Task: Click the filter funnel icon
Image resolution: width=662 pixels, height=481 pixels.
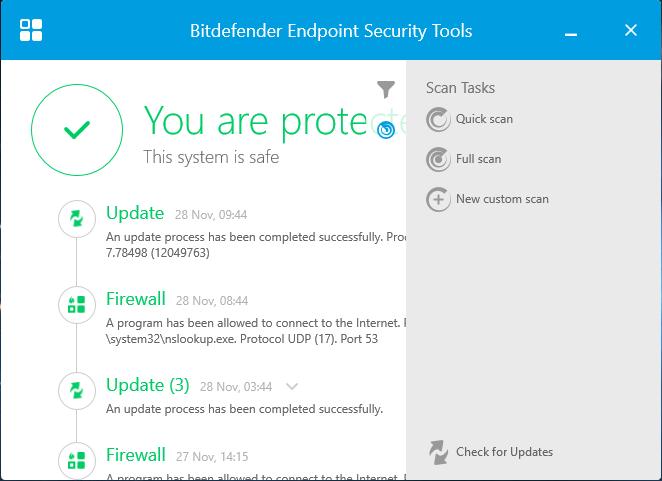Action: click(385, 89)
